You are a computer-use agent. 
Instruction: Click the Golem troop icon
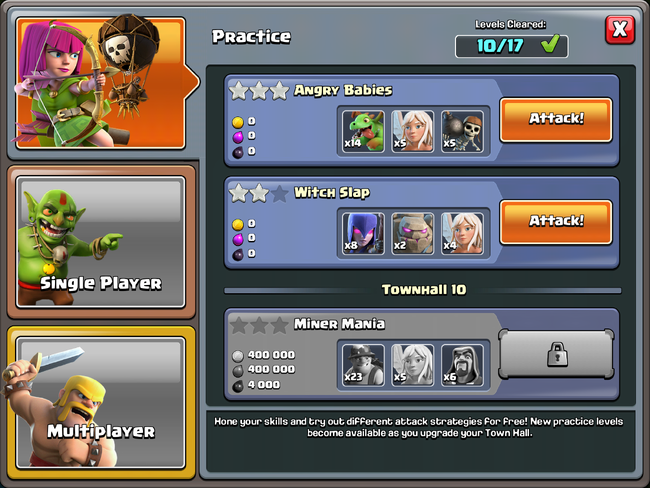412,233
